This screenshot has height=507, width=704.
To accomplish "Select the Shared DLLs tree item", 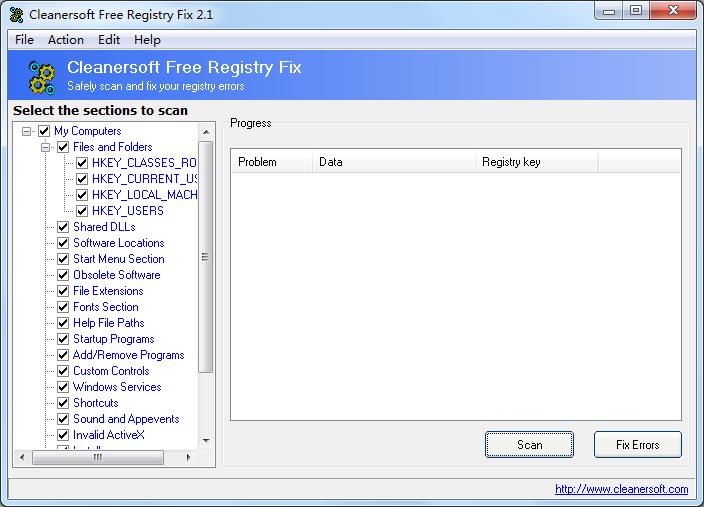I will click(104, 227).
